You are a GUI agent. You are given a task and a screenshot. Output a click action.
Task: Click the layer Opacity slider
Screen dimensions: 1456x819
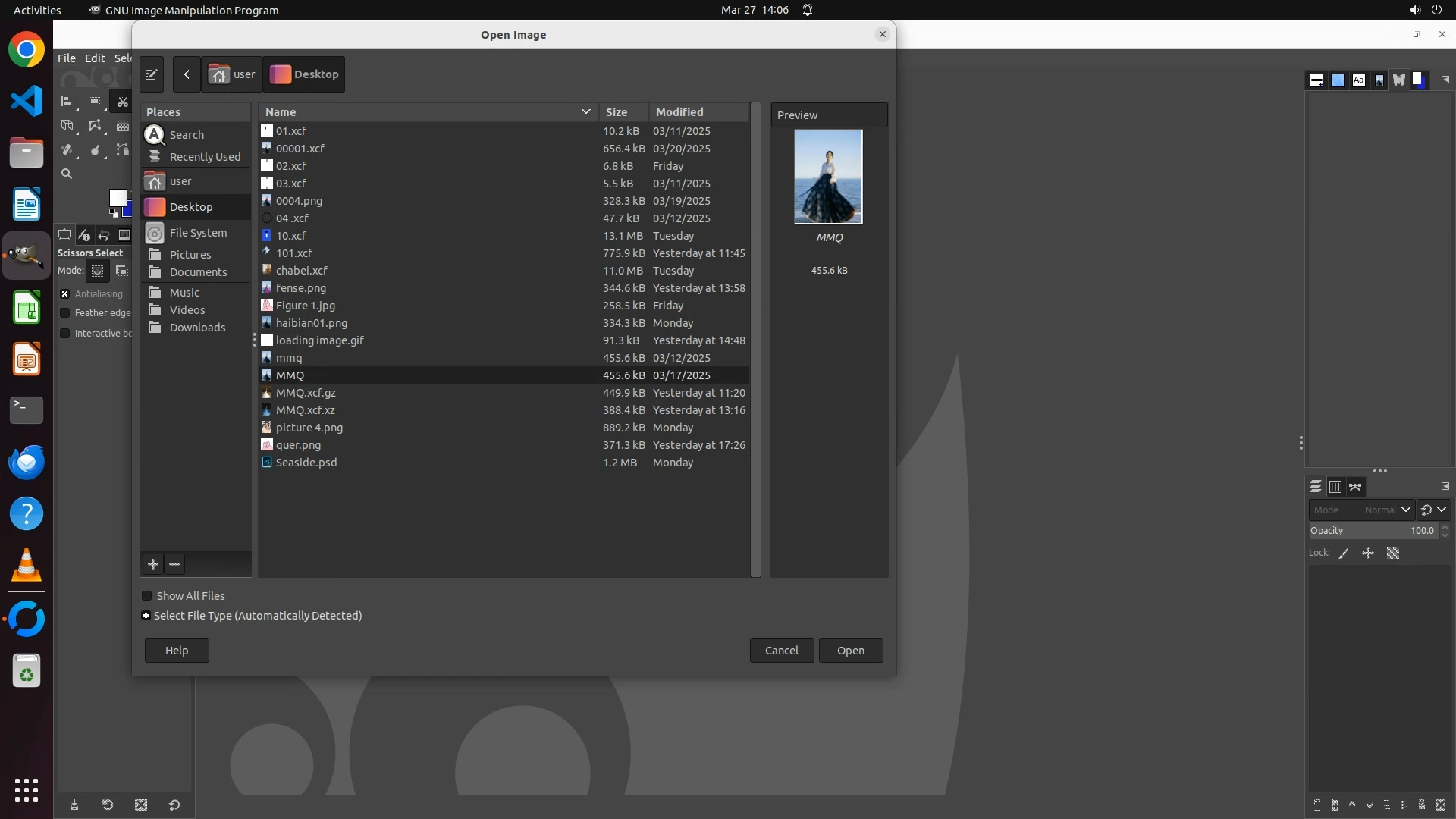(1371, 531)
